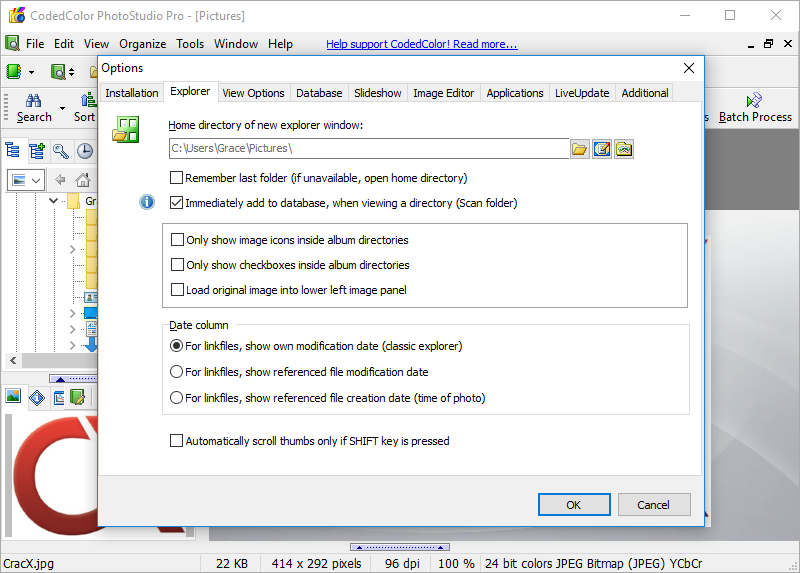The width and height of the screenshot is (800, 573).
Task: Click the CodedColor icon in menu bar
Action: 12,43
